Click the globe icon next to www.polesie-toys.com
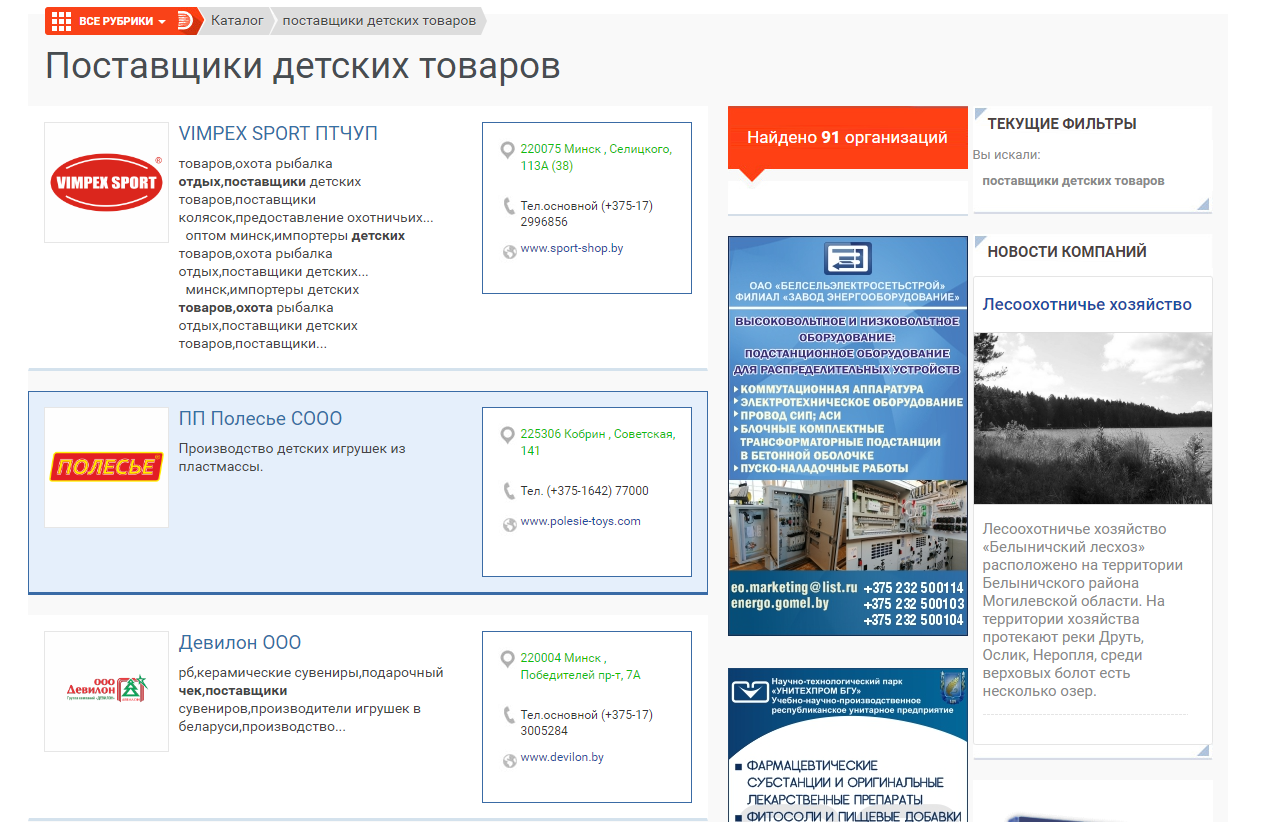Viewport: 1283px width, 822px height. (509, 525)
